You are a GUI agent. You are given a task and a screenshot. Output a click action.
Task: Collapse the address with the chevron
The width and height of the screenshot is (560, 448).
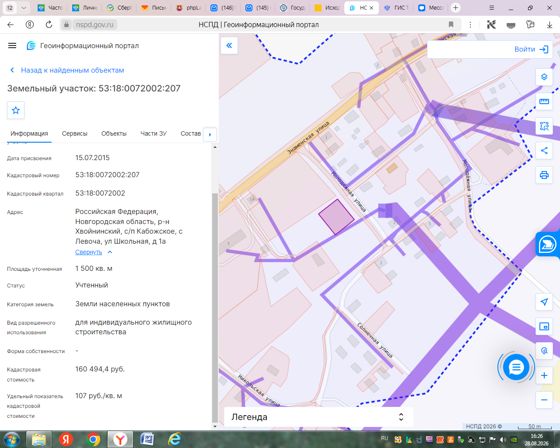110,252
